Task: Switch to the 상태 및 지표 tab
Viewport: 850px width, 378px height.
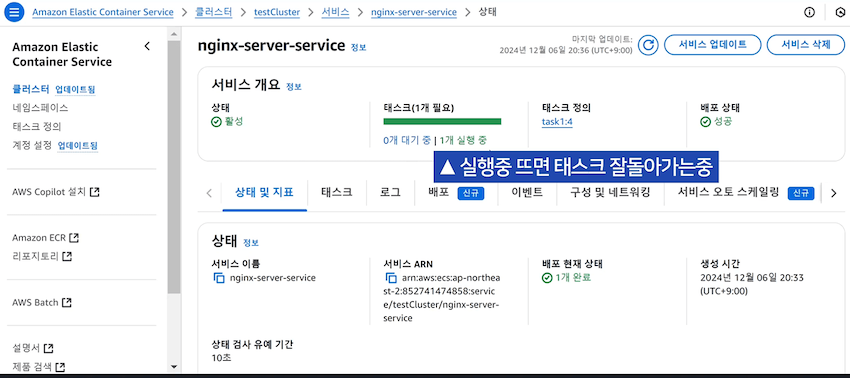Action: coord(265,193)
